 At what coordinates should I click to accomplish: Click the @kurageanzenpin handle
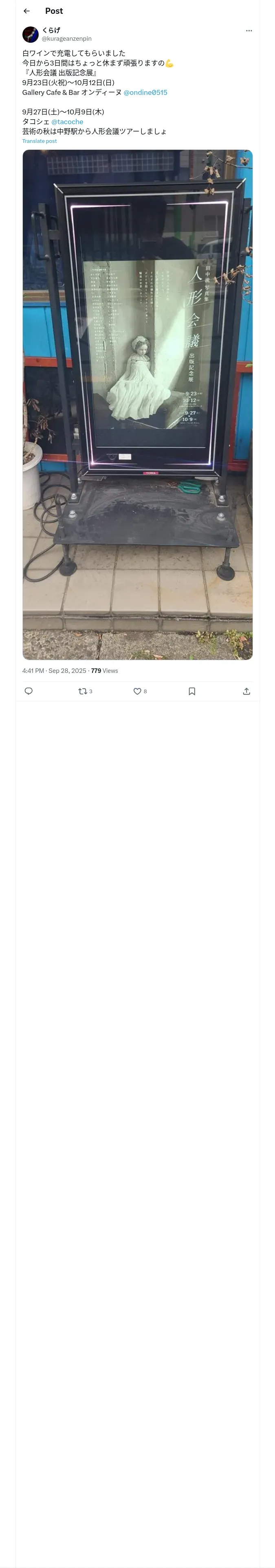click(x=66, y=39)
